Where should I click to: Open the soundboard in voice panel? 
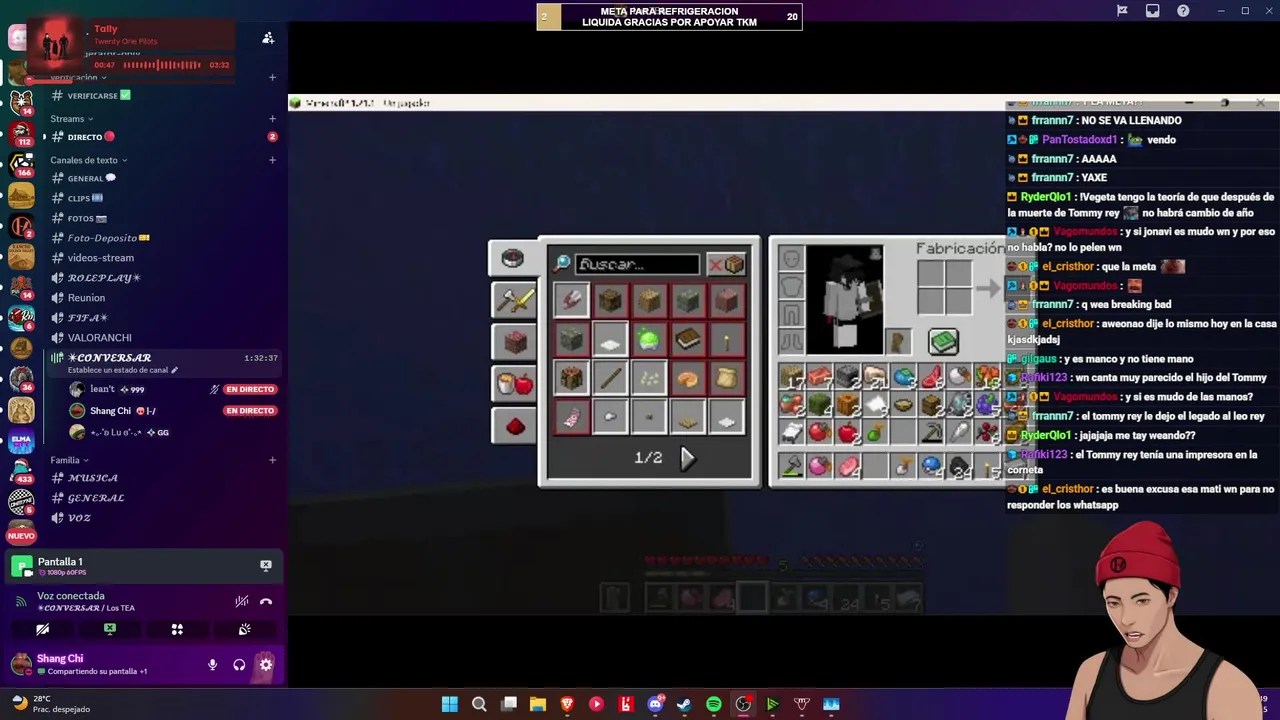coord(244,630)
